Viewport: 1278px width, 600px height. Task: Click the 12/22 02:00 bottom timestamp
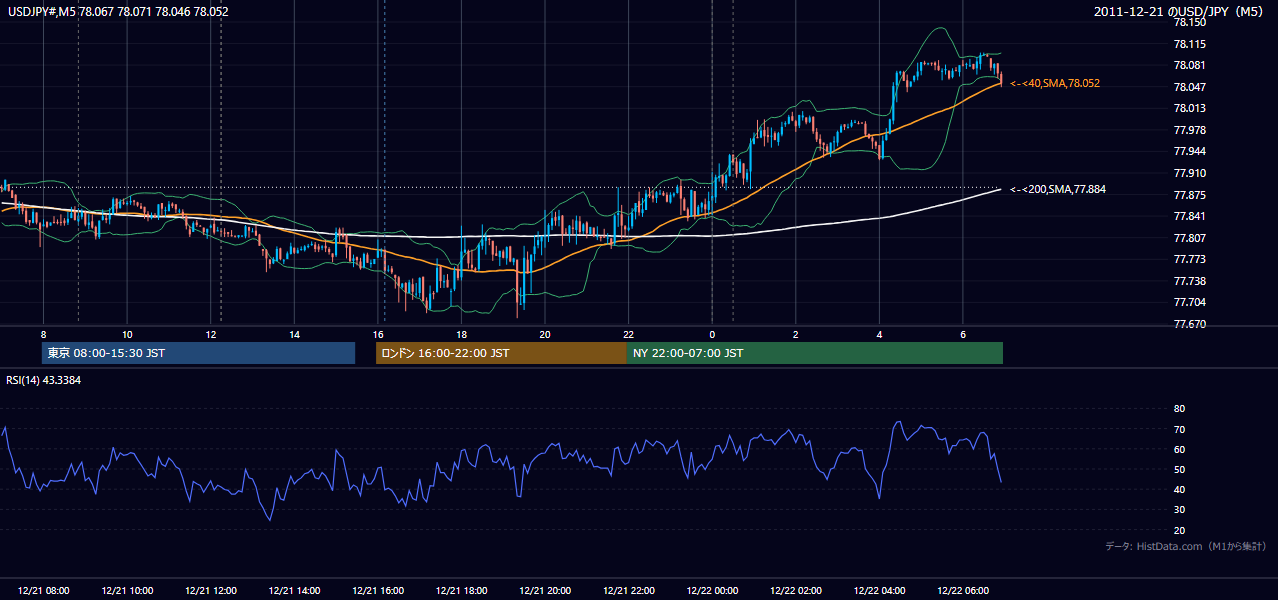(796, 591)
